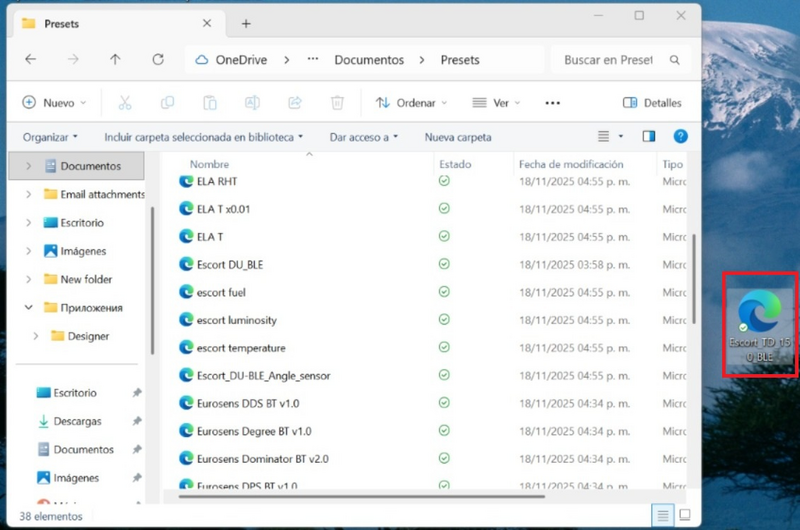
Task: Open Incluir carpeta seleccionada en biblioteca menu
Action: click(x=204, y=137)
